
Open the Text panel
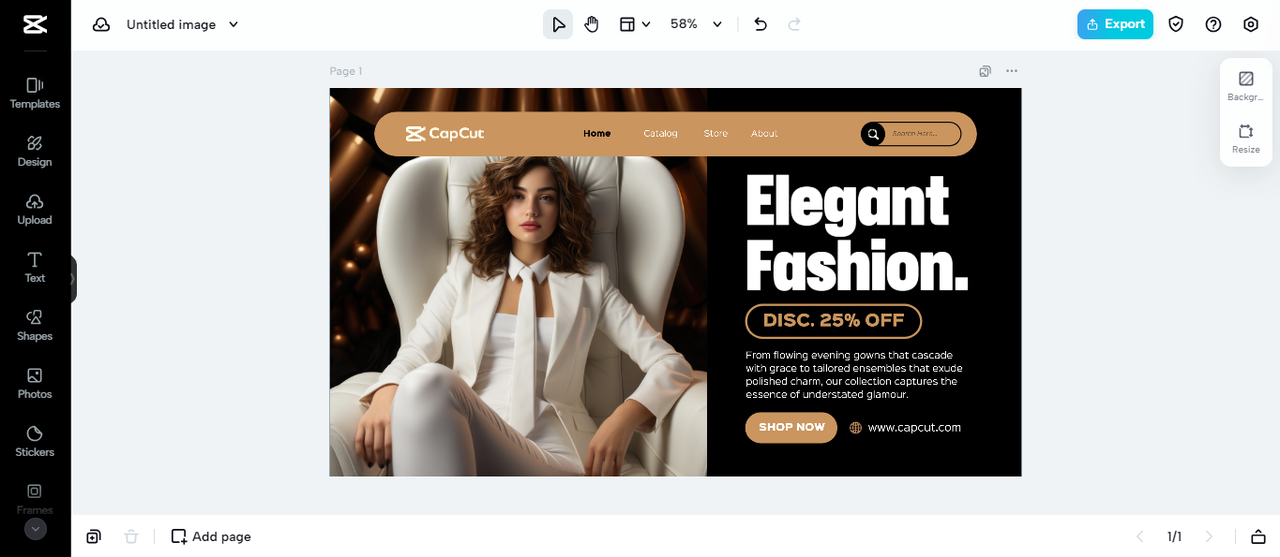coord(35,267)
